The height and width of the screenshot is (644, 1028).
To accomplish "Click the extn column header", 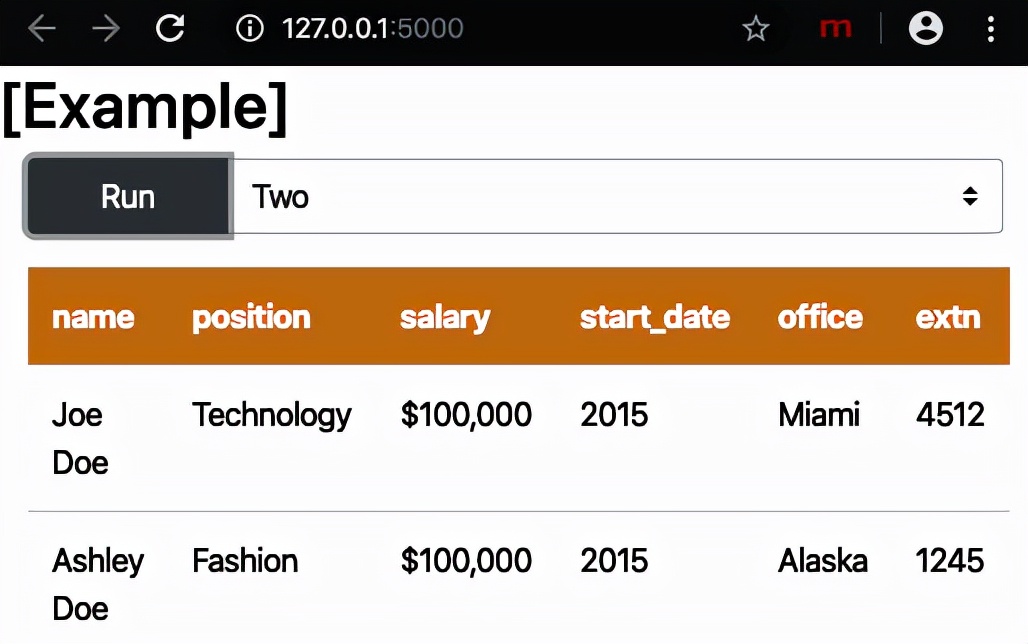I will tap(948, 317).
